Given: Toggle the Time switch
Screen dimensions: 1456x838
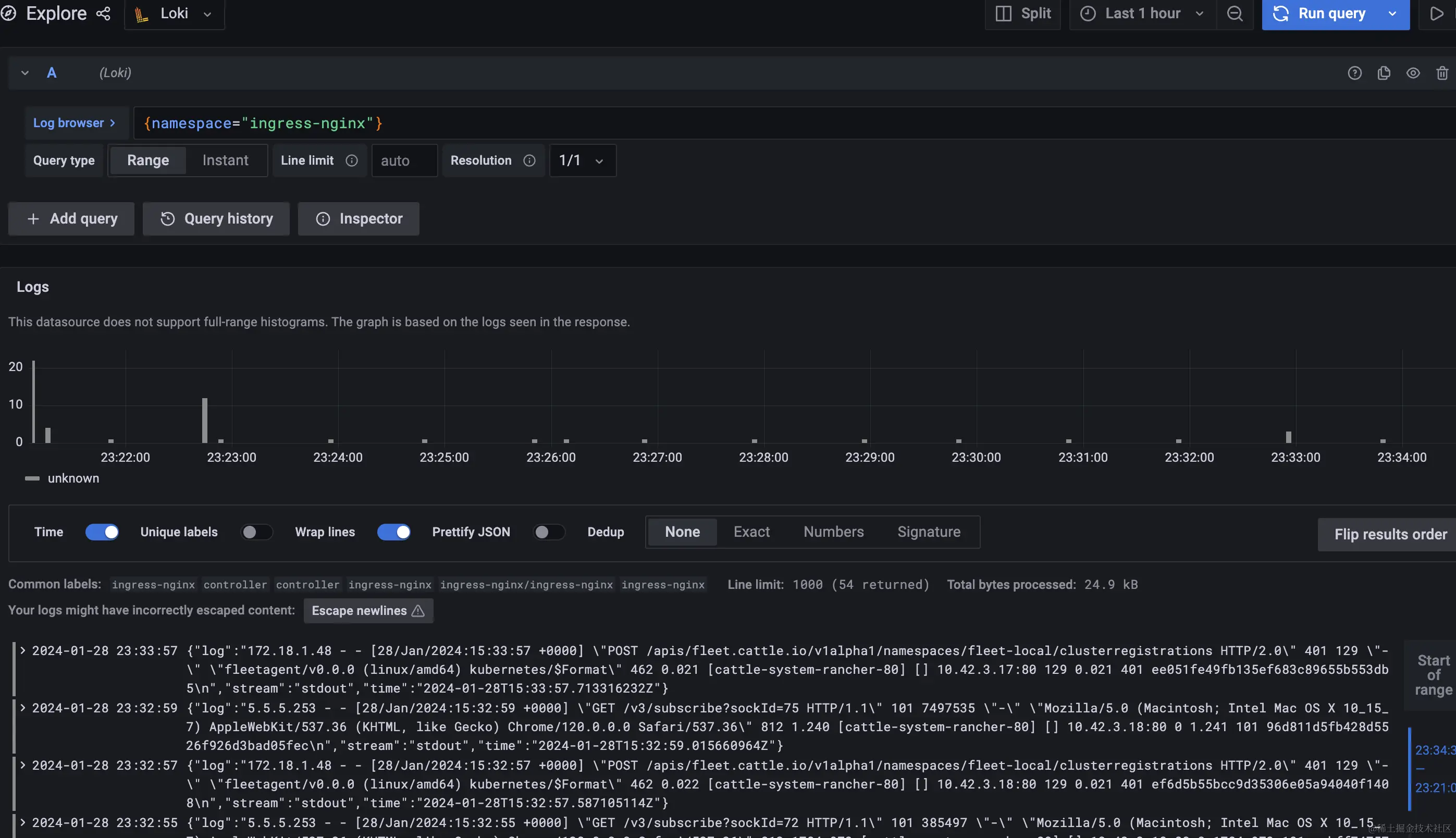Looking at the screenshot, I should [x=102, y=533].
